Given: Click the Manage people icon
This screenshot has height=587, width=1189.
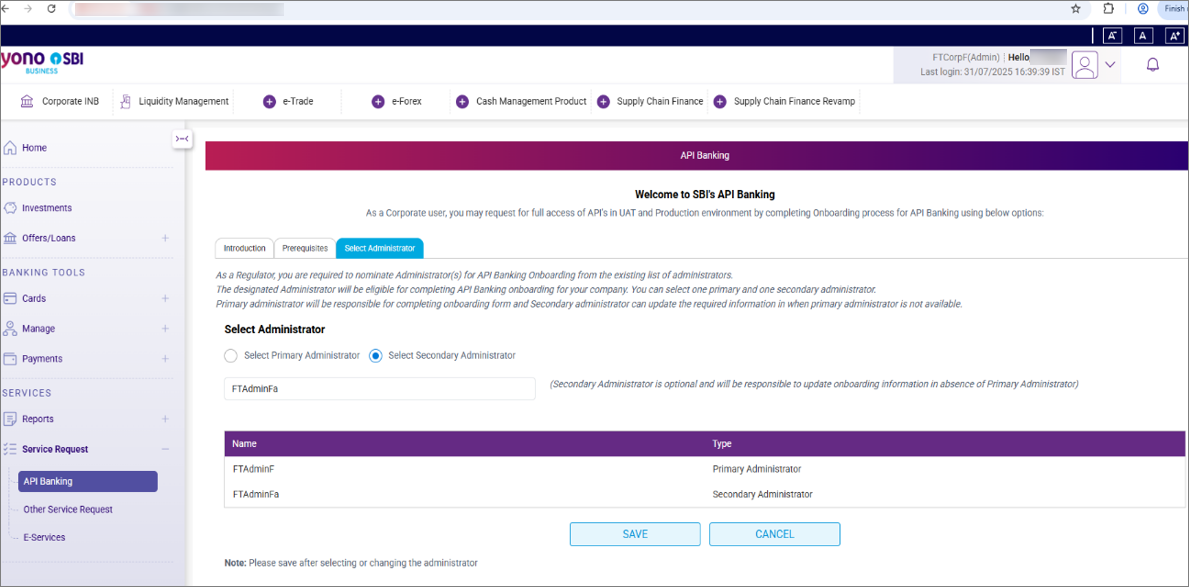Looking at the screenshot, I should click(11, 329).
